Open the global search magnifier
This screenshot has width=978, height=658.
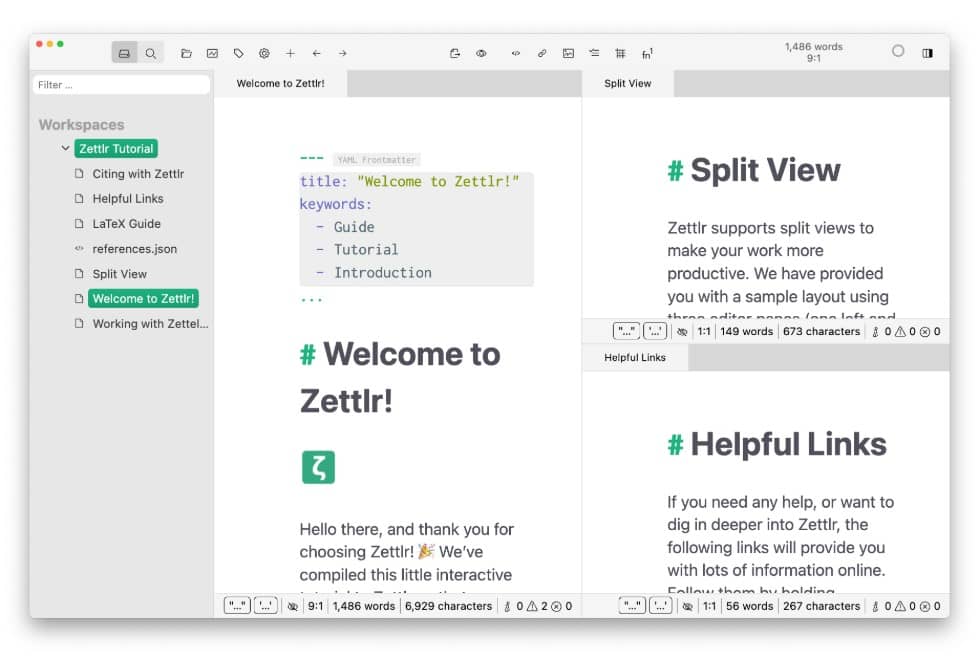click(x=150, y=53)
